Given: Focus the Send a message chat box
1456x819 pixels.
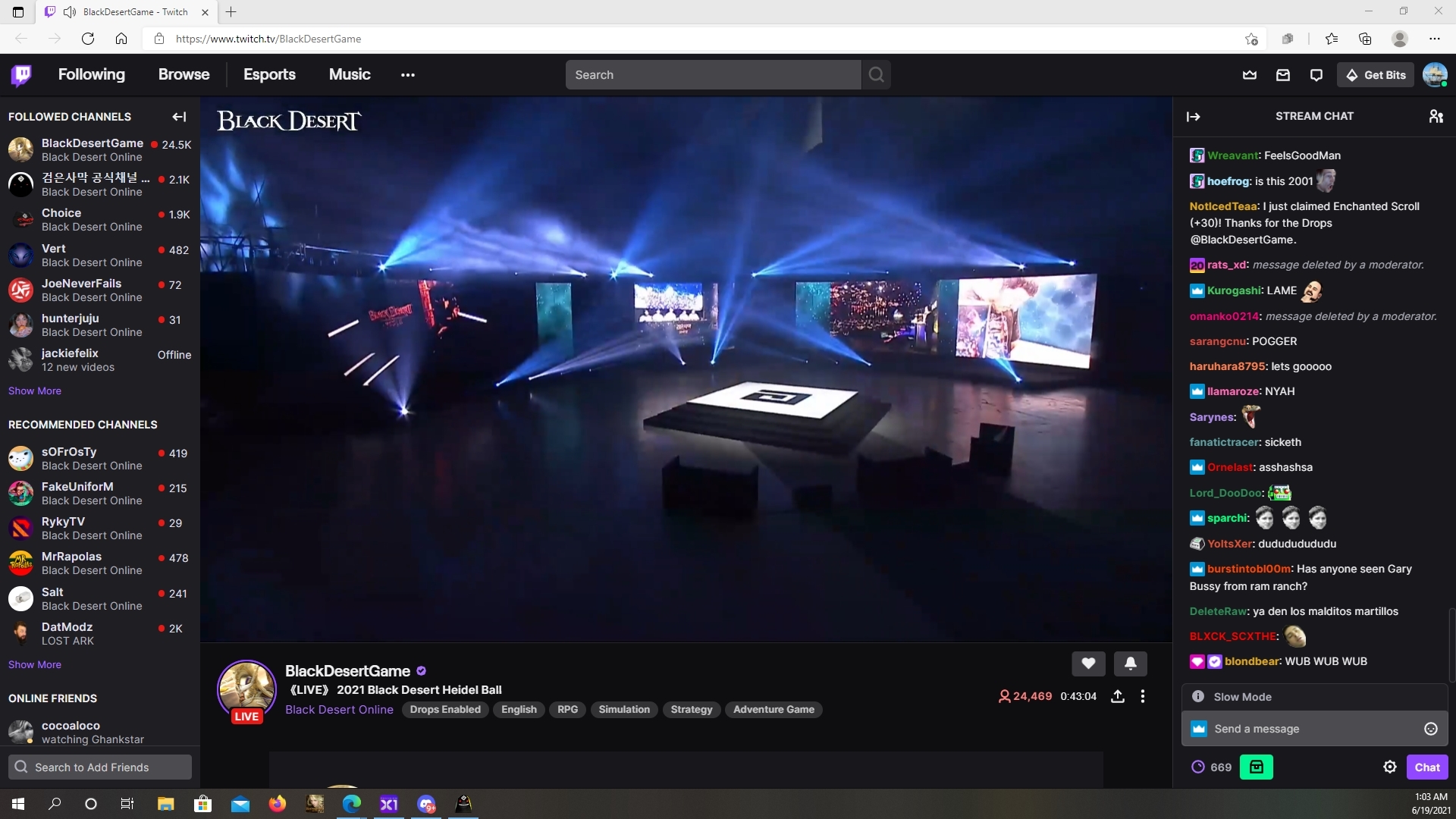Looking at the screenshot, I should (1315, 729).
